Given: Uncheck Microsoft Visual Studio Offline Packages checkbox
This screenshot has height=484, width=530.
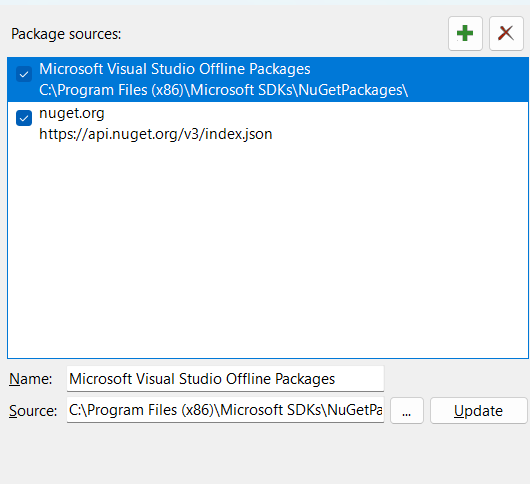Looking at the screenshot, I should (24, 74).
